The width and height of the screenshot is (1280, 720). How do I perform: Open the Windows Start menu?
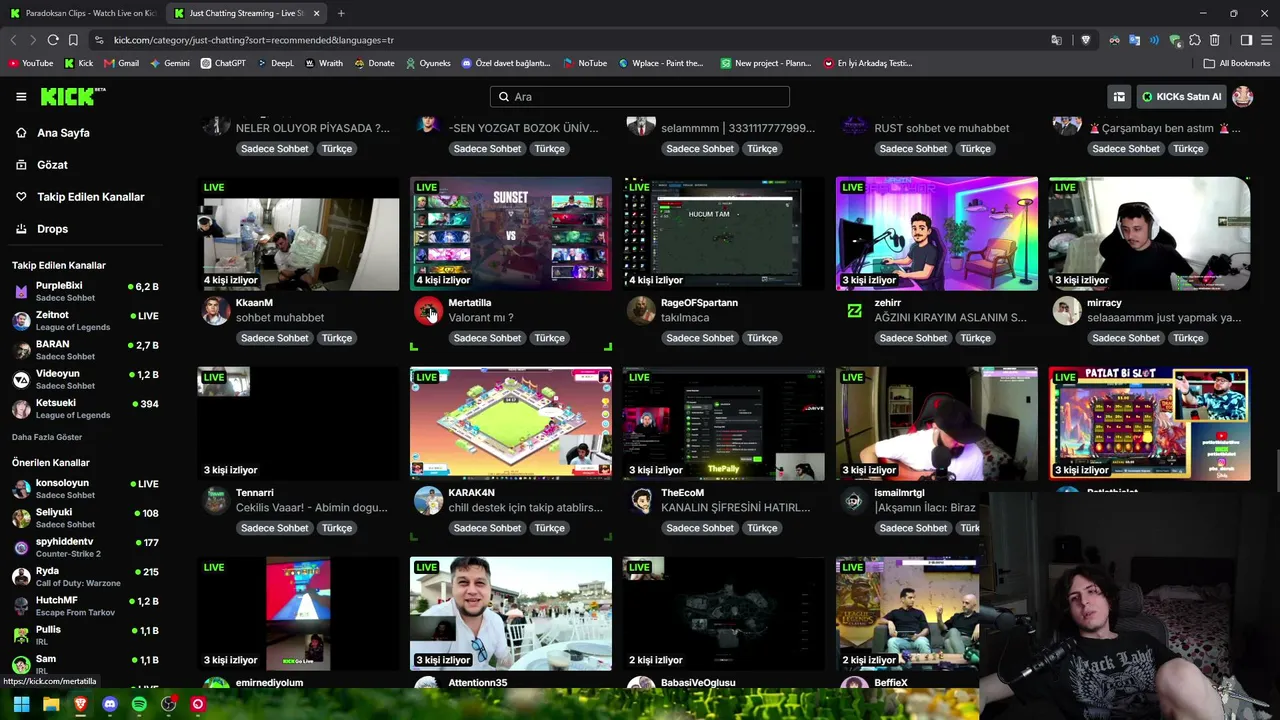click(x=21, y=704)
